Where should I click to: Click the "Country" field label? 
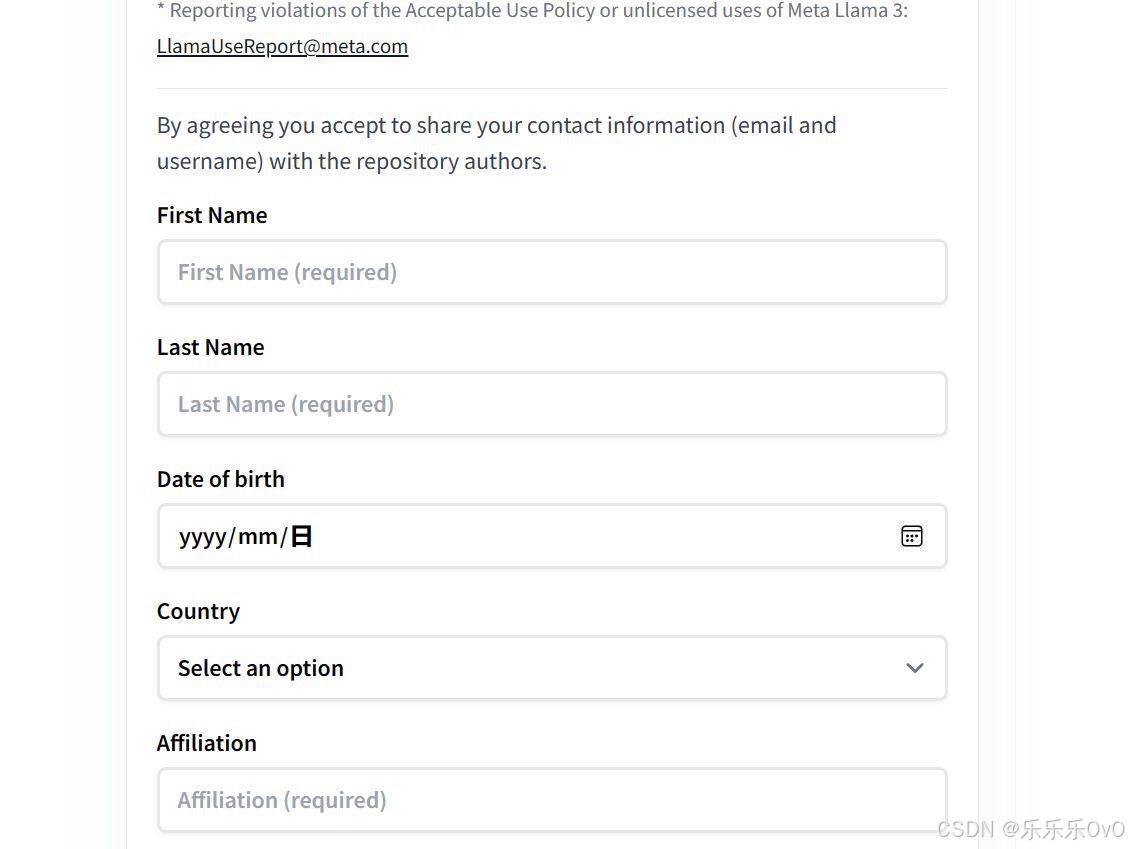198,611
